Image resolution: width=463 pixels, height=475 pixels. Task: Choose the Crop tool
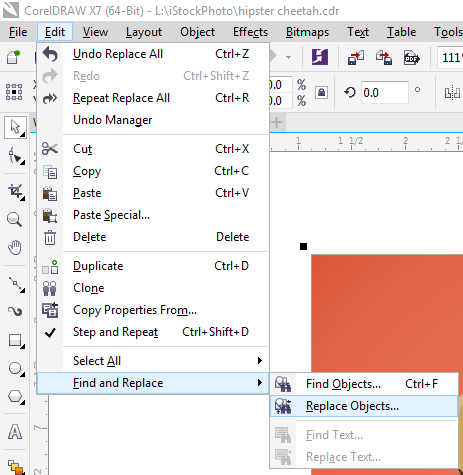(15, 191)
